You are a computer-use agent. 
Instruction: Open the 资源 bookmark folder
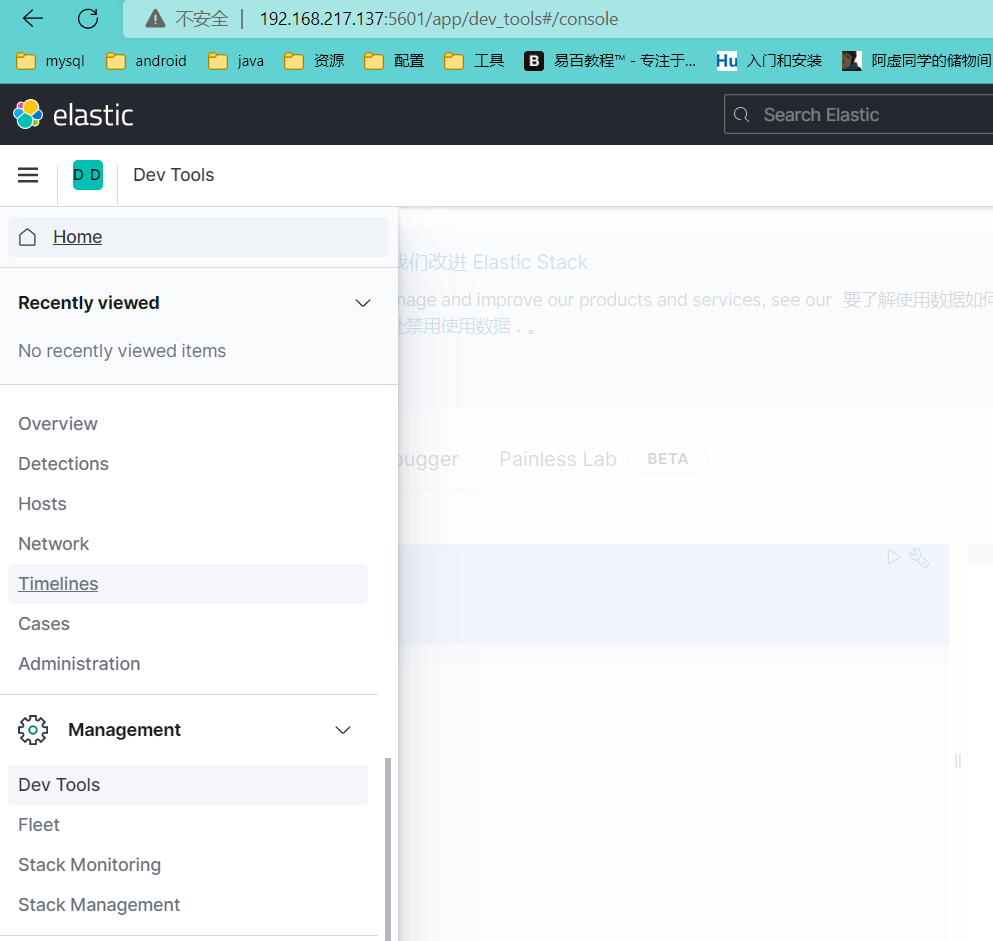click(314, 61)
